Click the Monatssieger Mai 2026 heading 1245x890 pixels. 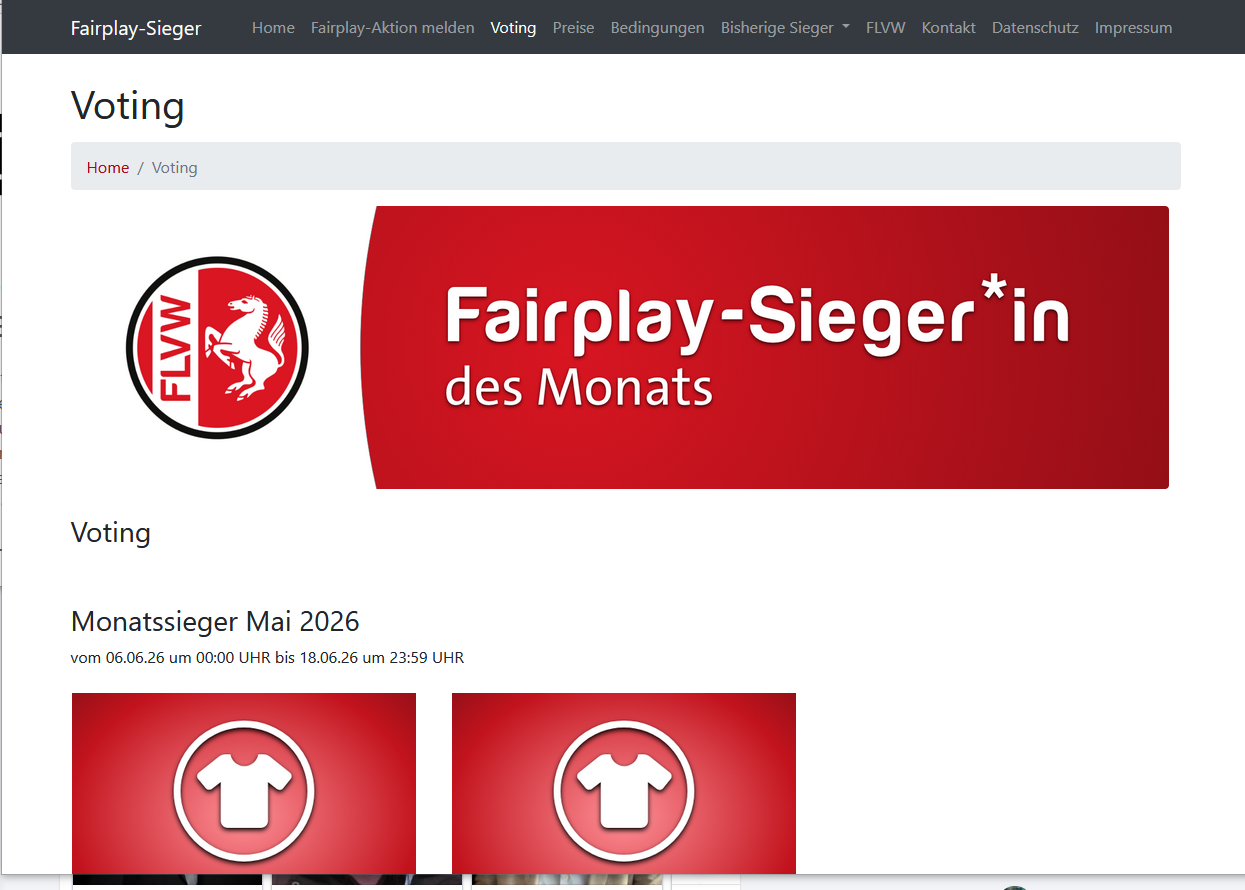[215, 621]
